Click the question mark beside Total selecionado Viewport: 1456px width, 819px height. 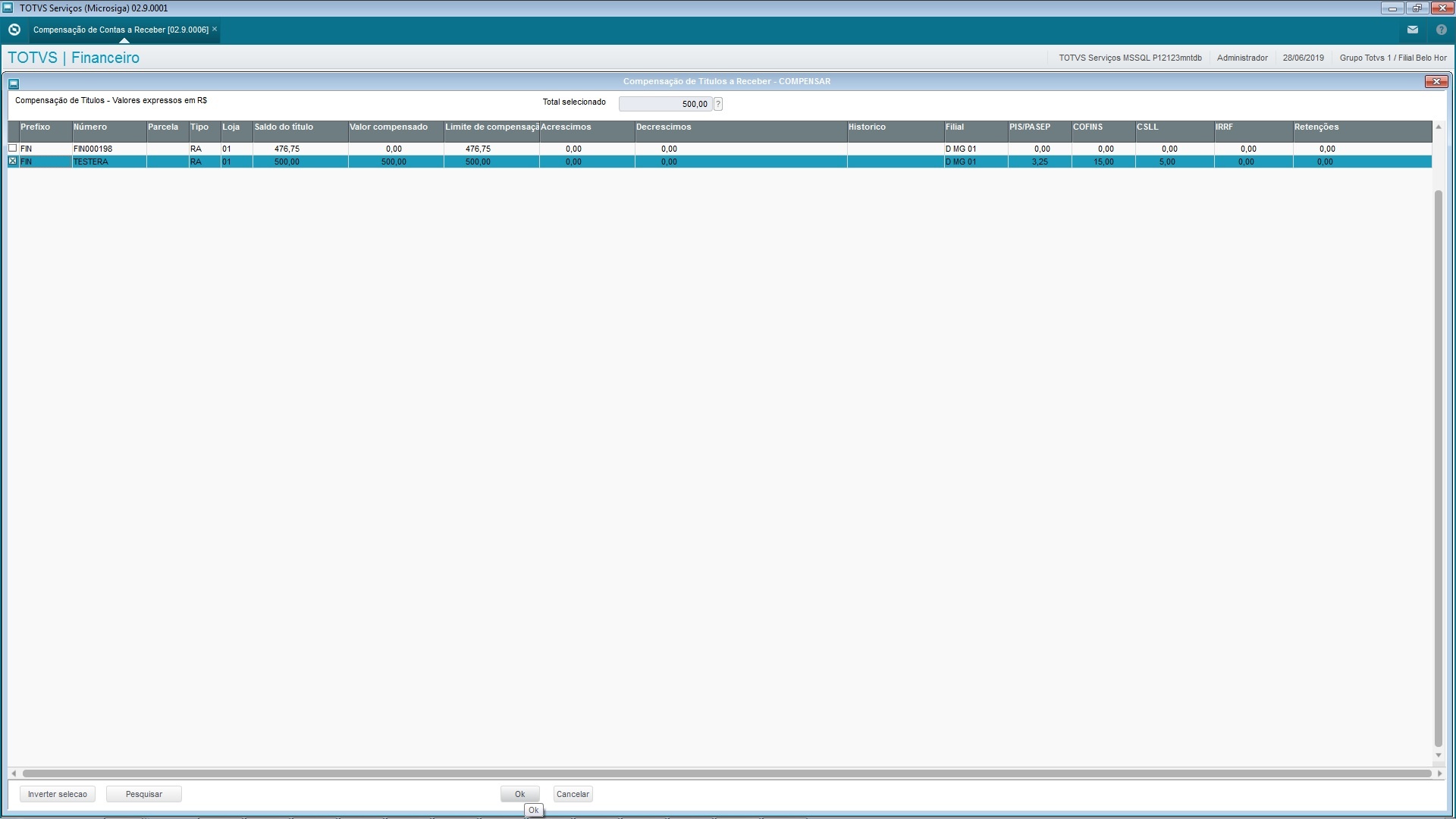[717, 104]
